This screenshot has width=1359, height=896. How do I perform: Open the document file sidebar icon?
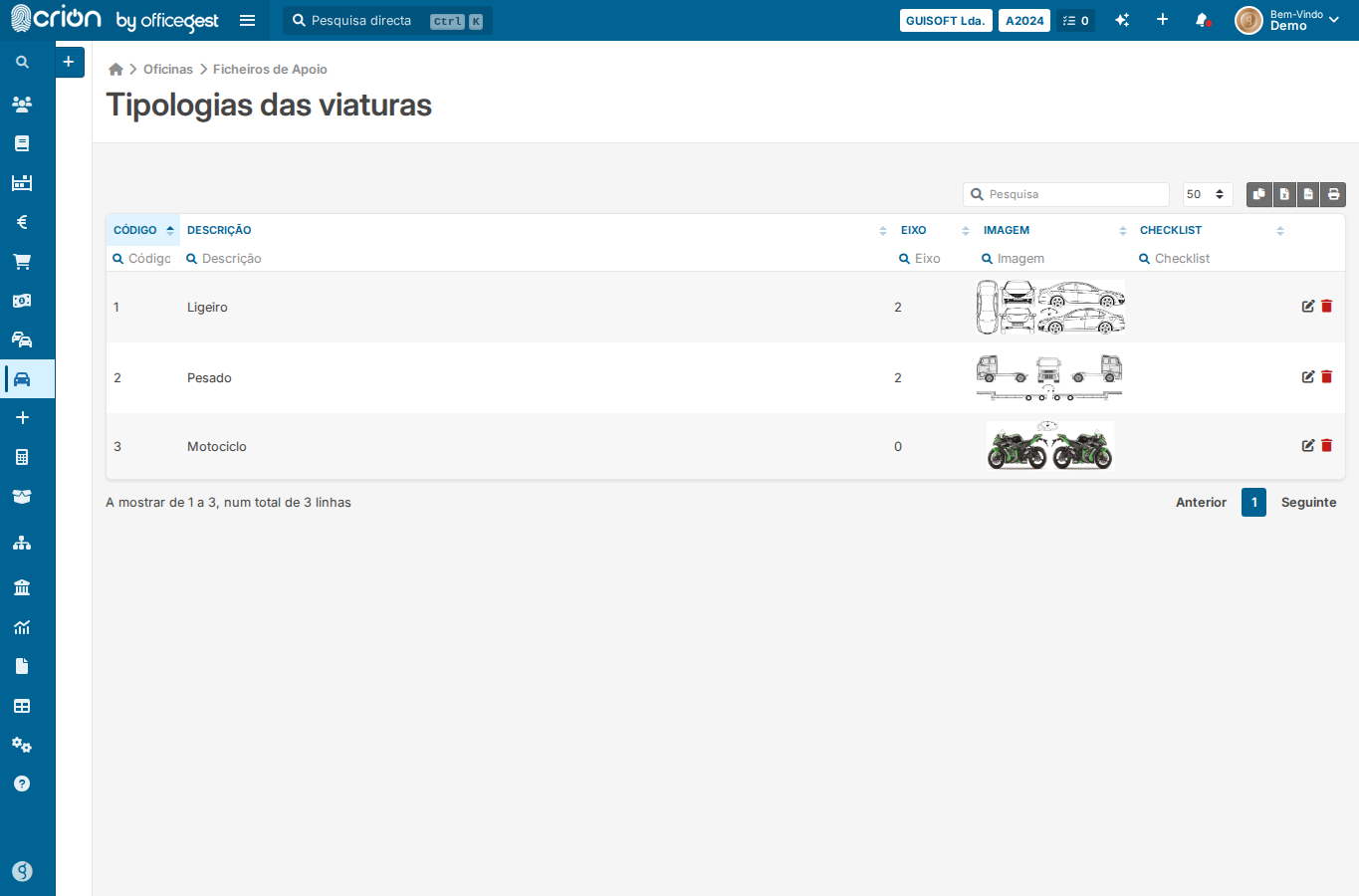coord(22,666)
